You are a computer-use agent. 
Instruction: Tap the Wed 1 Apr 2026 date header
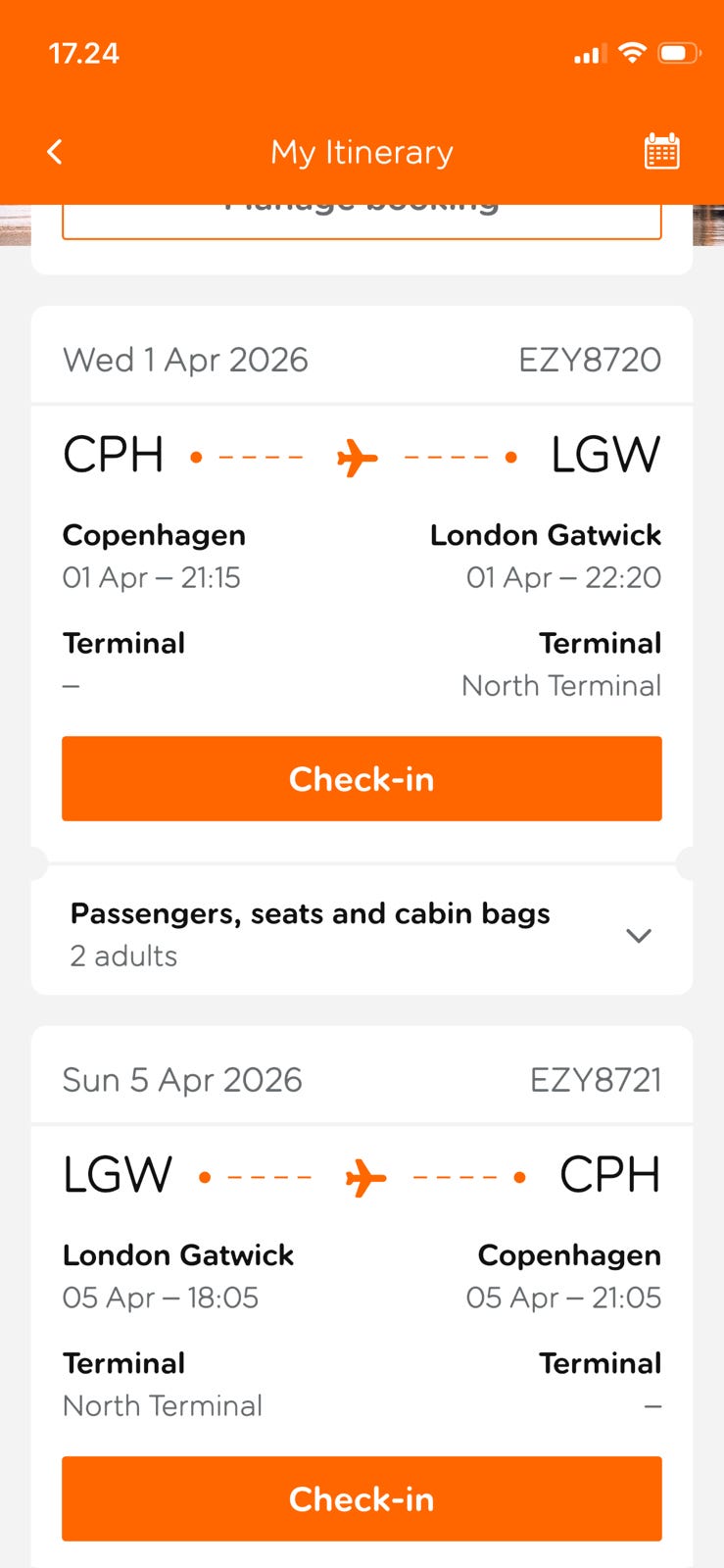[185, 360]
